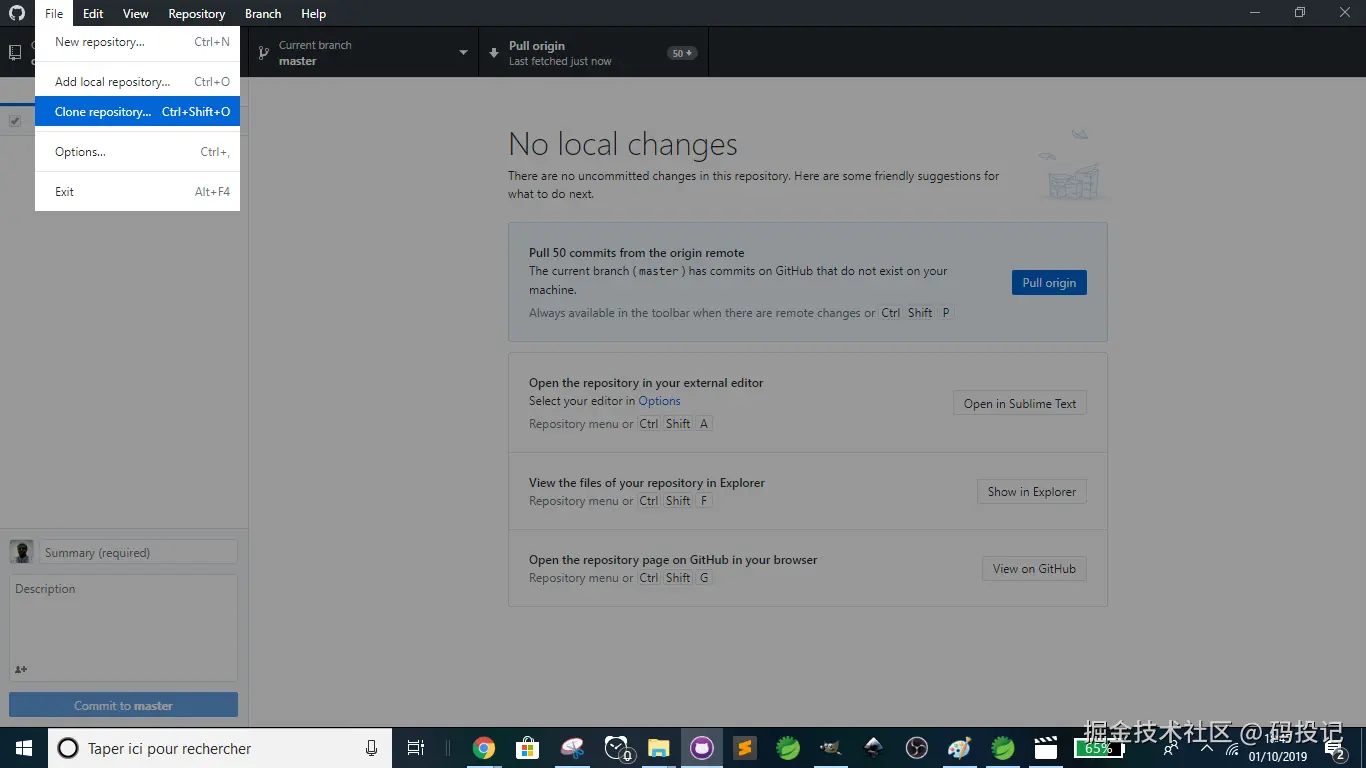Open the Edit menu
The width and height of the screenshot is (1366, 768).
point(93,13)
